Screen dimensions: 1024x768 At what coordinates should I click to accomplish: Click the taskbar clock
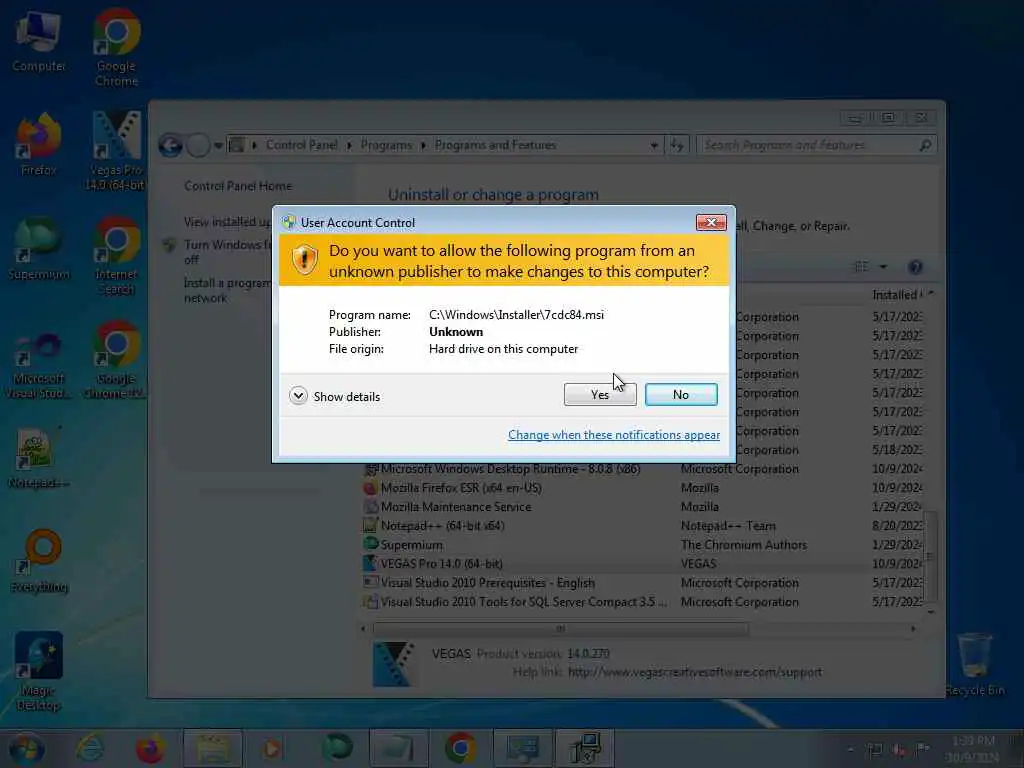(x=973, y=749)
